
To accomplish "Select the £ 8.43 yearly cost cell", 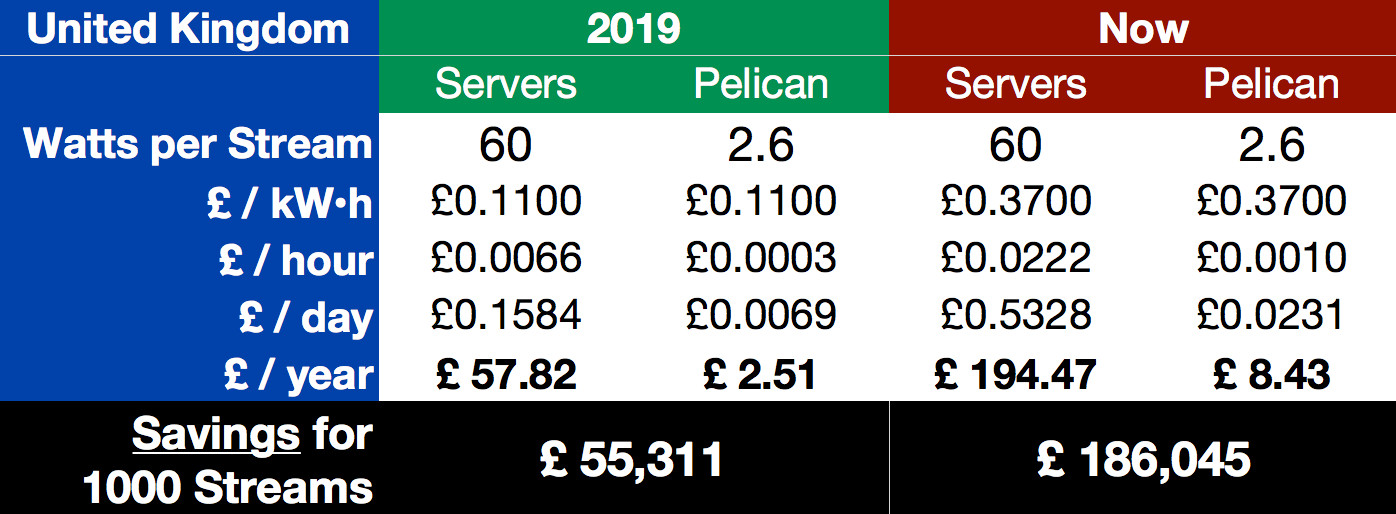I will (x=1271, y=375).
